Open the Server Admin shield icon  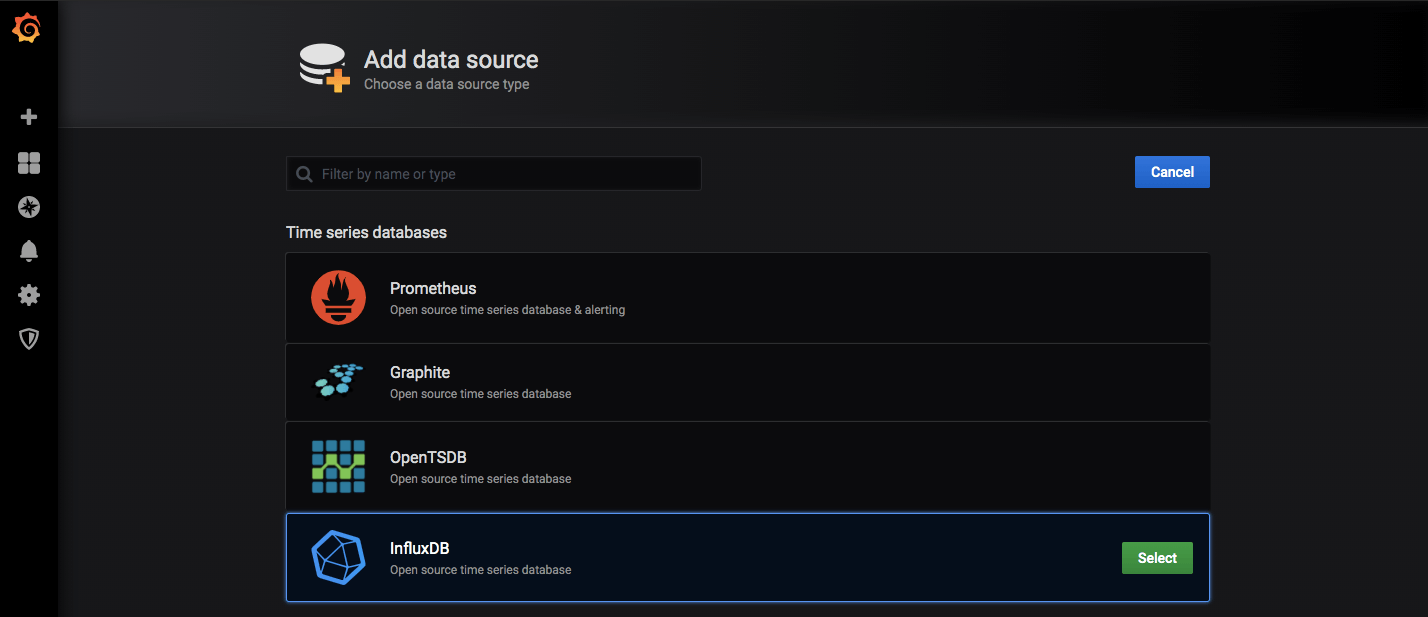[x=29, y=339]
